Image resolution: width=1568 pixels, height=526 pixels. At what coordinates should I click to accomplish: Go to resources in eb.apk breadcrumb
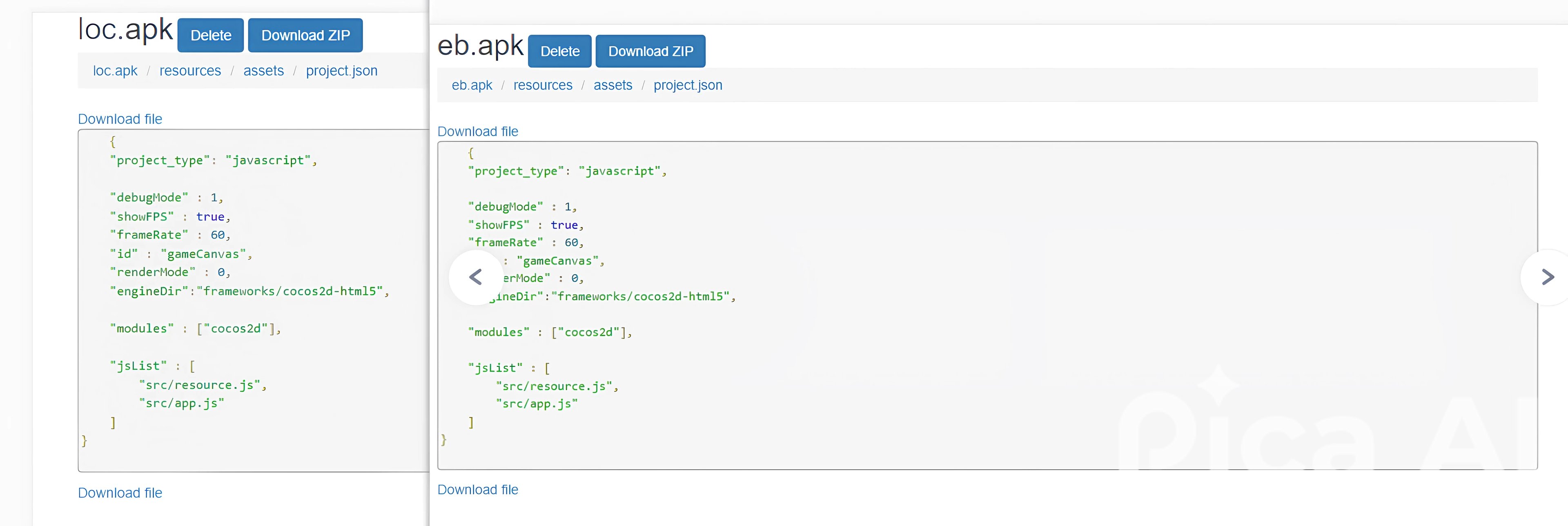coord(543,85)
